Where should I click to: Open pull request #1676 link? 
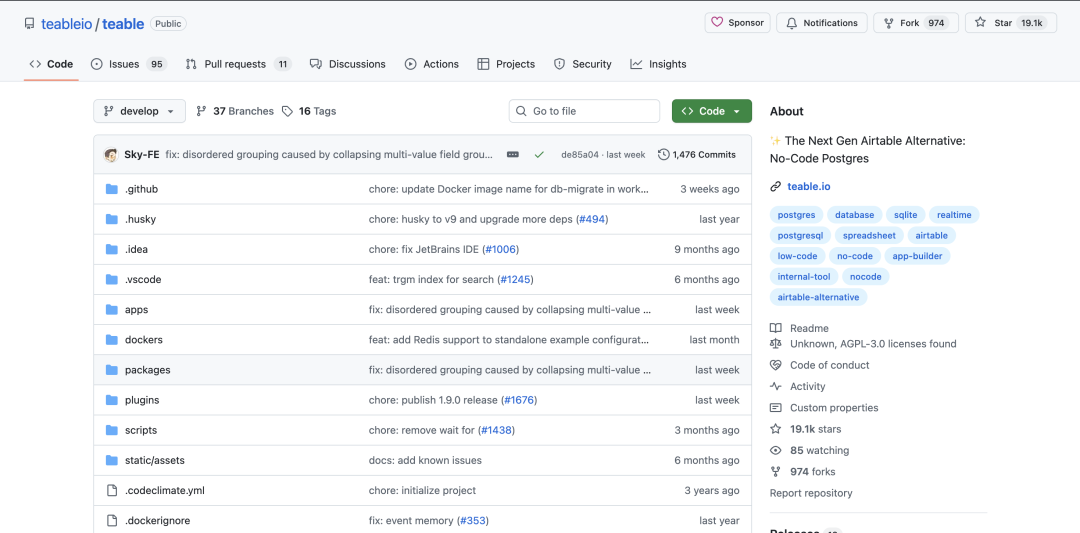[519, 400]
